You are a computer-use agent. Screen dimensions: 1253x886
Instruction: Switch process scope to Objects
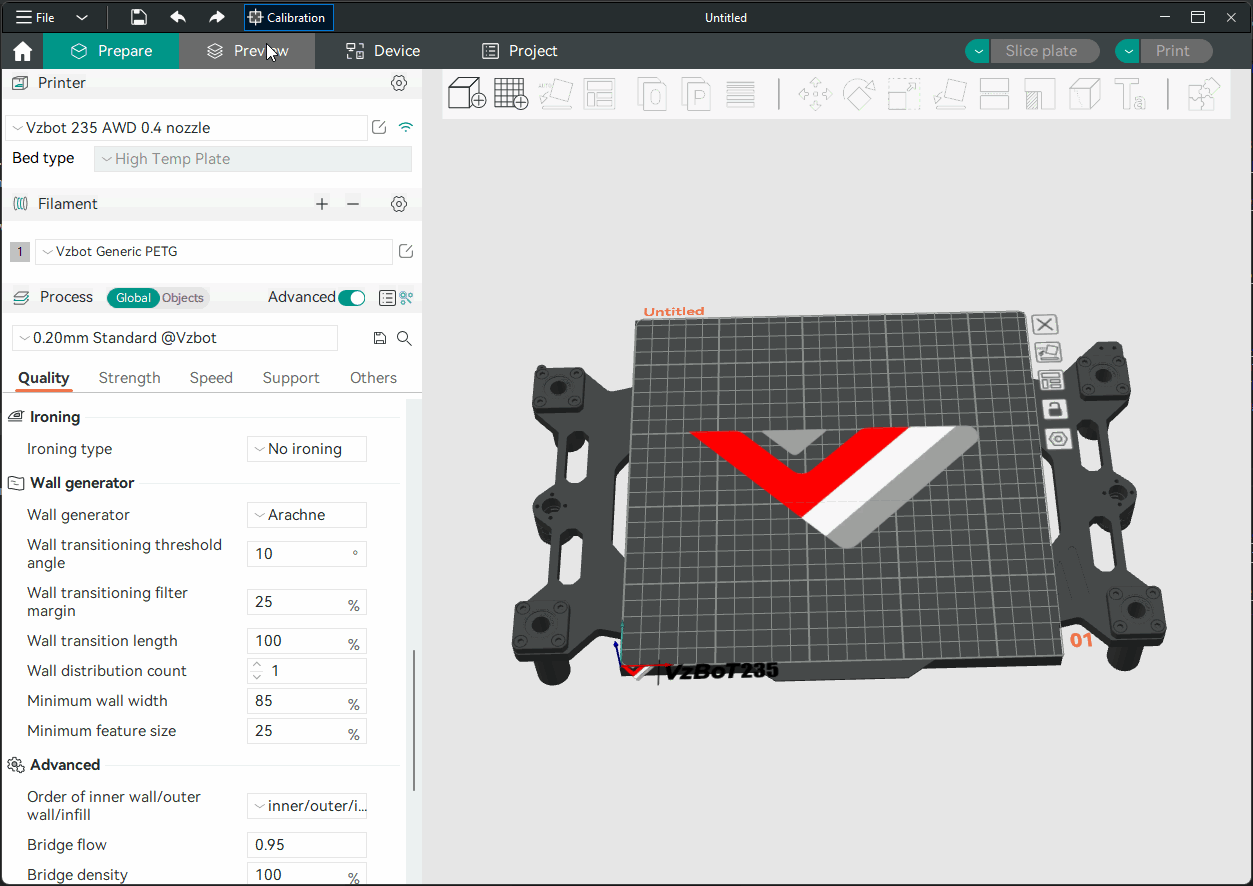(x=183, y=298)
